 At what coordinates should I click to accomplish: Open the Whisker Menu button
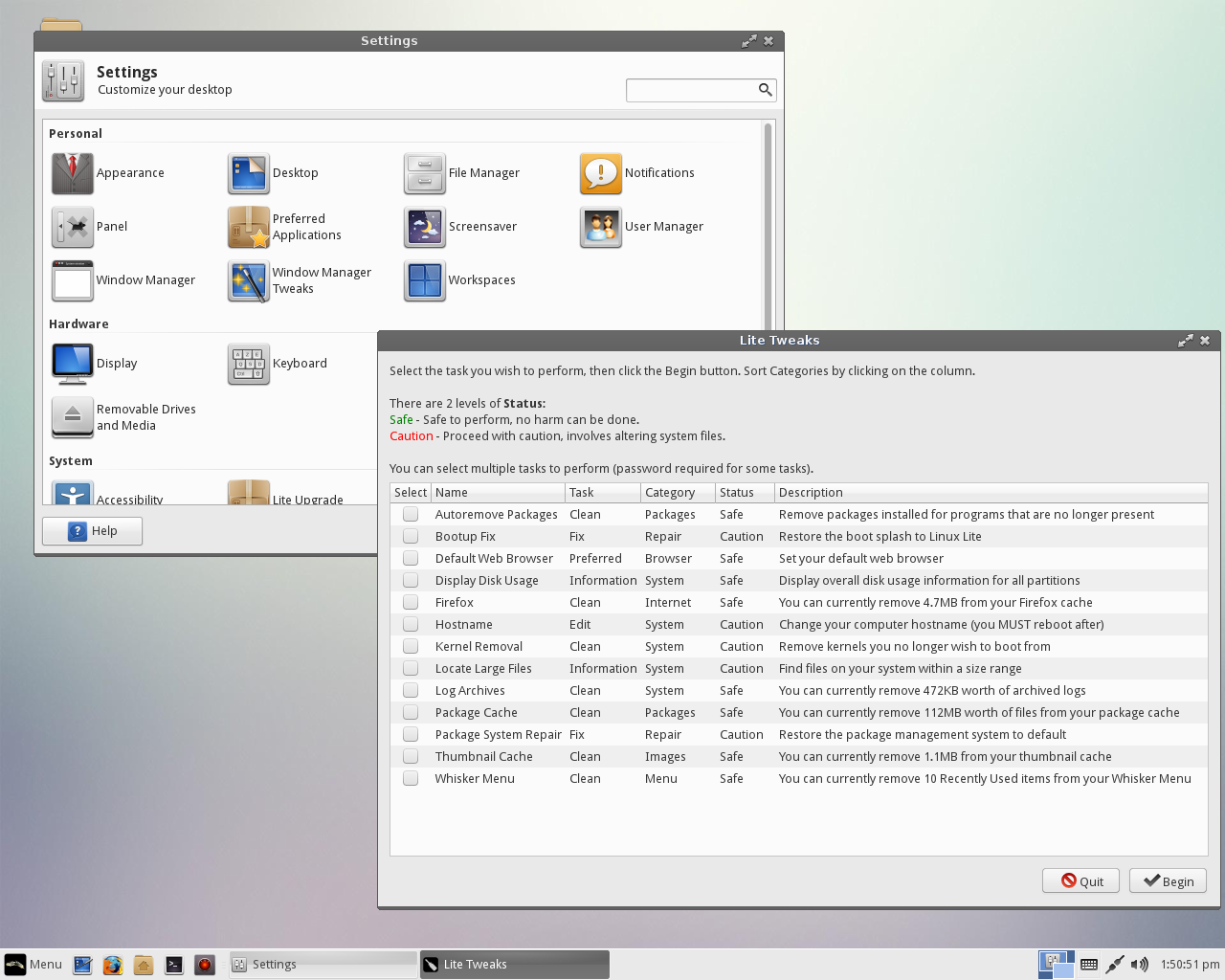coord(33,965)
